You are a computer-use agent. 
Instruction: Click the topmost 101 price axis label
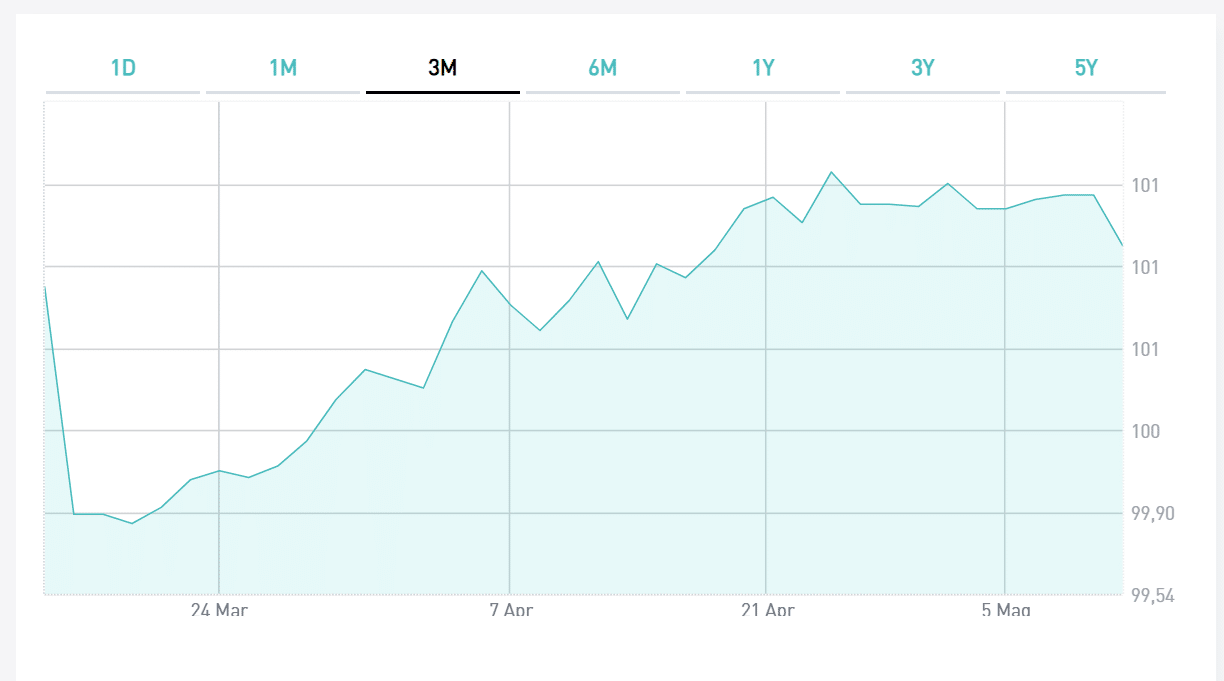coord(1146,185)
